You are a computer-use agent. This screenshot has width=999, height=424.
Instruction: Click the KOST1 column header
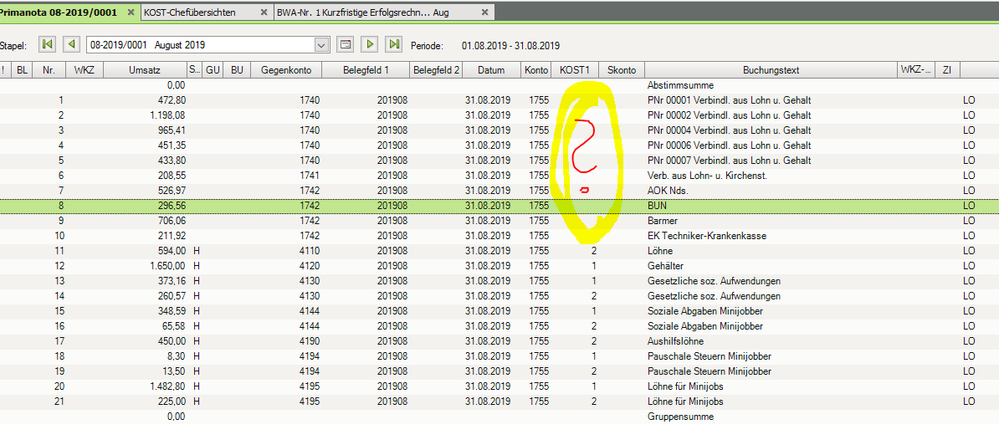tap(574, 70)
